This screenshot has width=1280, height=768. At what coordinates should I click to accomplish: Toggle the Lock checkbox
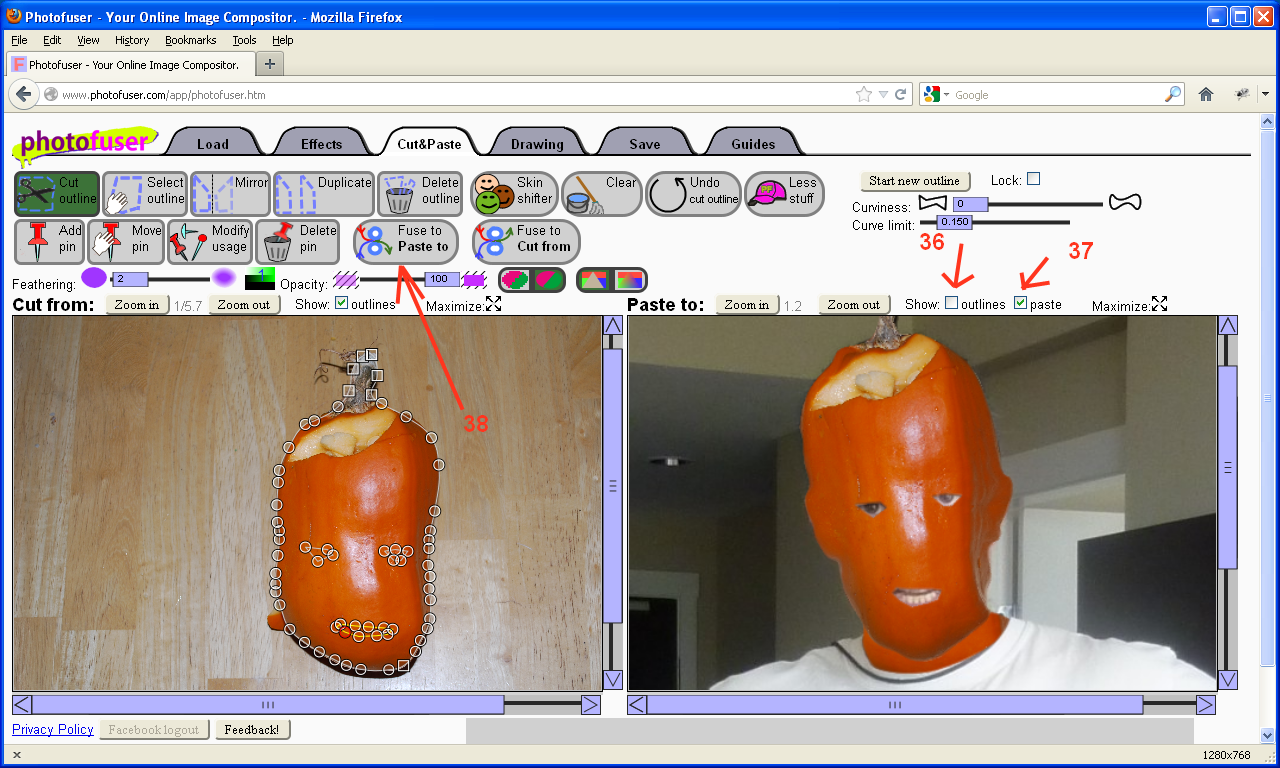1034,179
